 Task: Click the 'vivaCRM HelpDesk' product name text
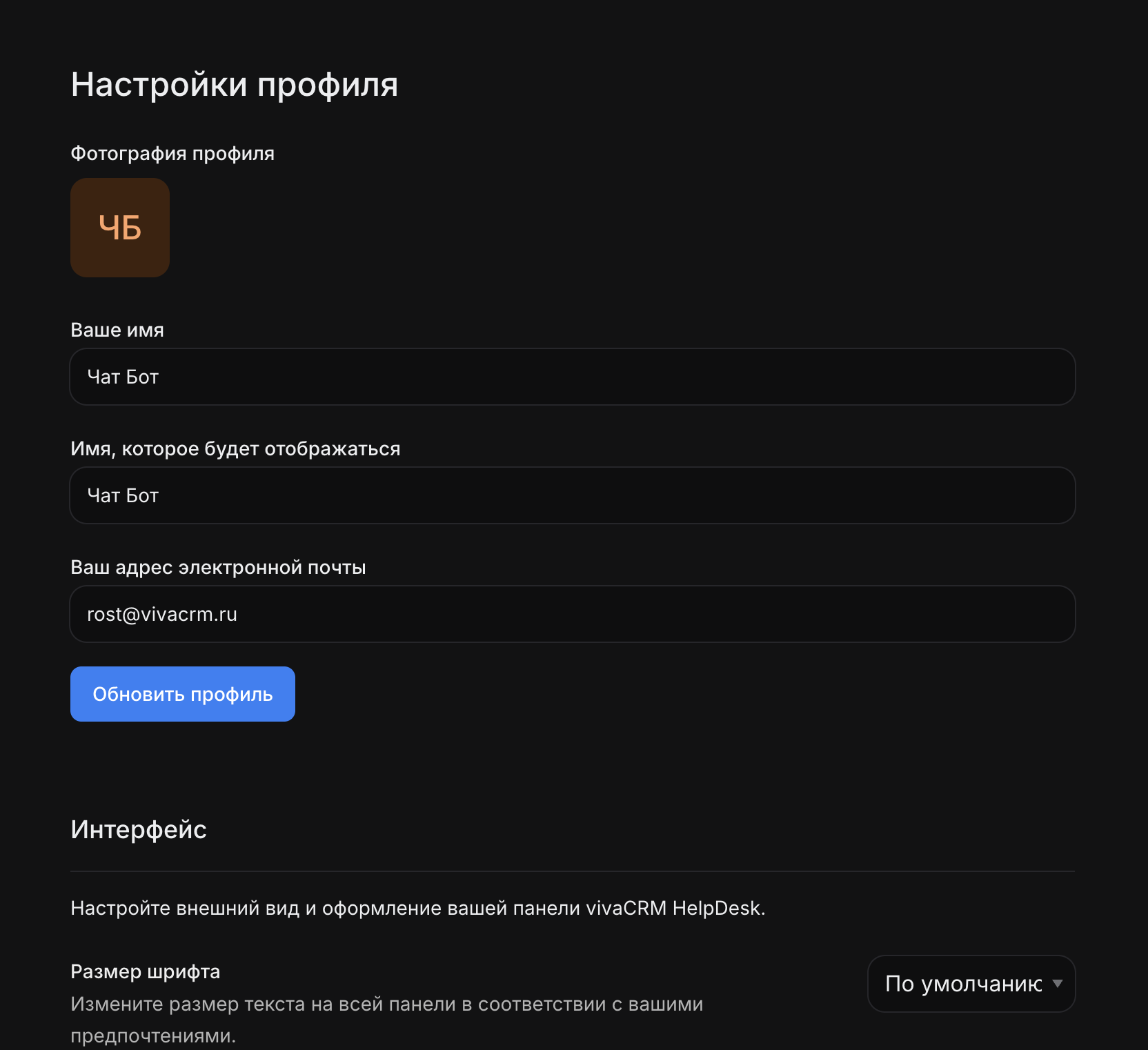674,908
